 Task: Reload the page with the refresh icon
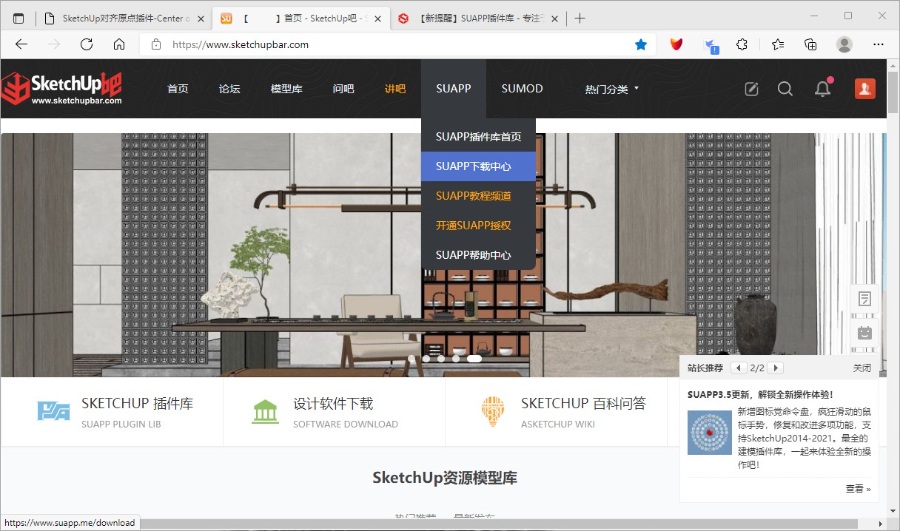[x=87, y=44]
